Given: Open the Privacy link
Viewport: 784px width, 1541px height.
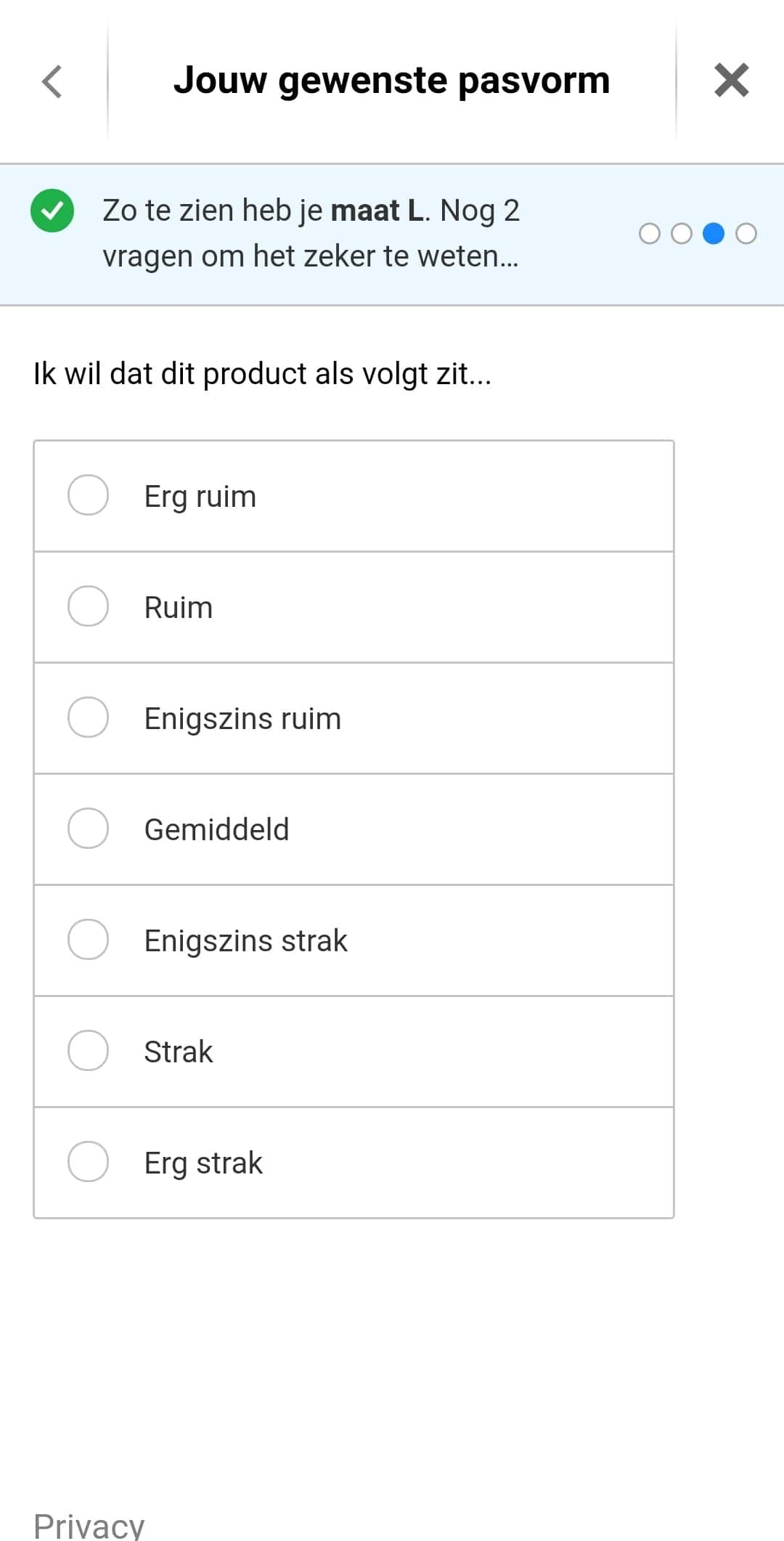Looking at the screenshot, I should pyautogui.click(x=89, y=1525).
